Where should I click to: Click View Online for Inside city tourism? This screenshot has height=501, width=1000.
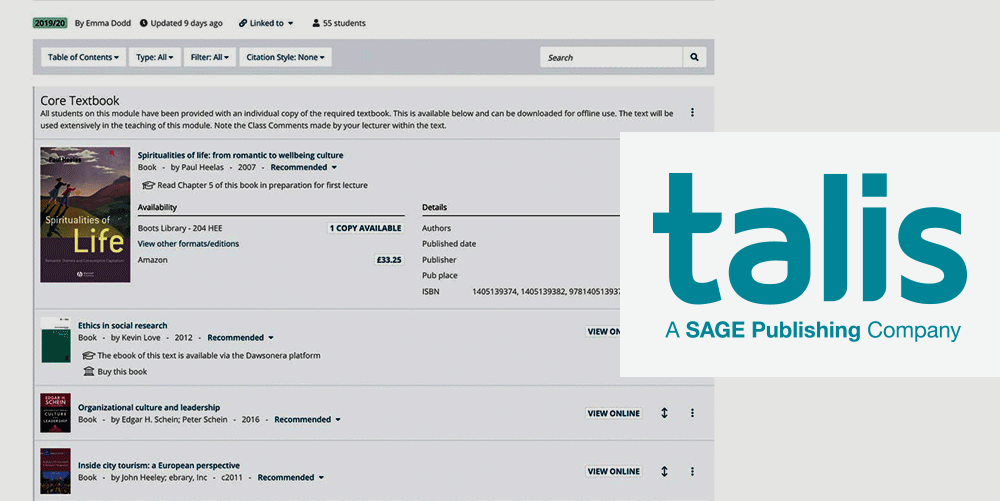point(613,472)
